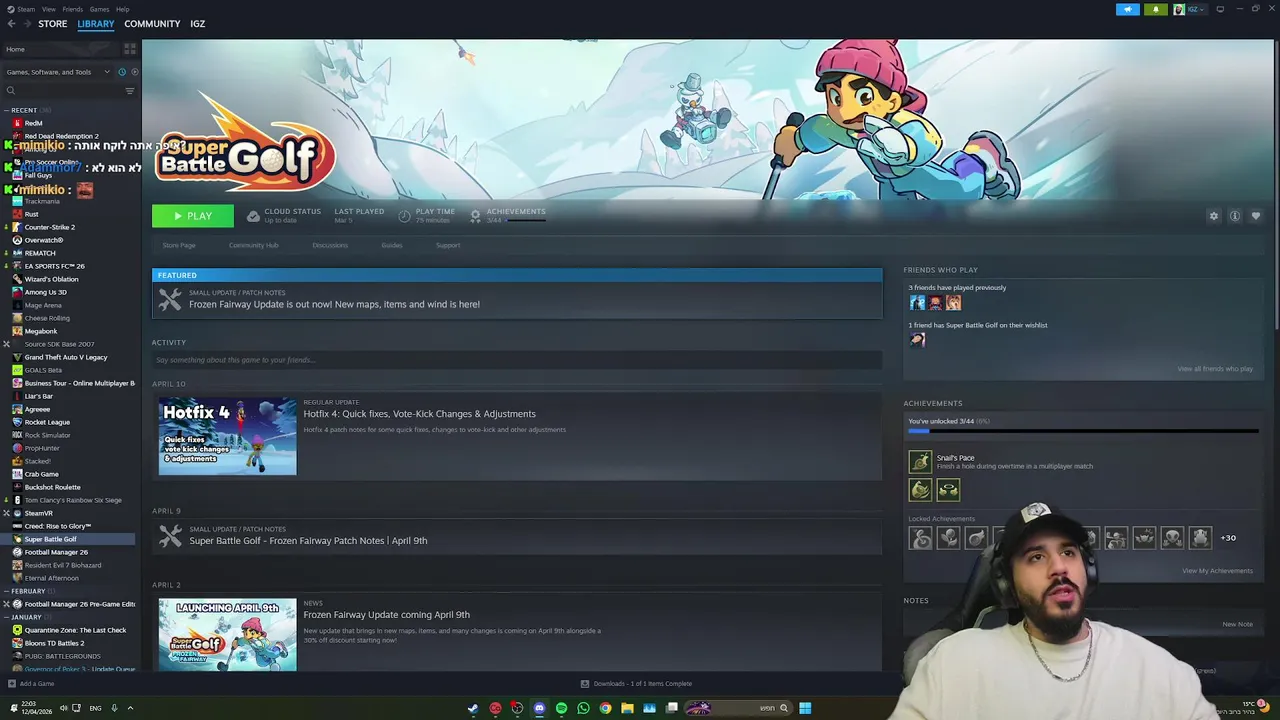Image resolution: width=1280 pixels, height=720 pixels.
Task: Open advanced library filter options
Action: (x=129, y=91)
